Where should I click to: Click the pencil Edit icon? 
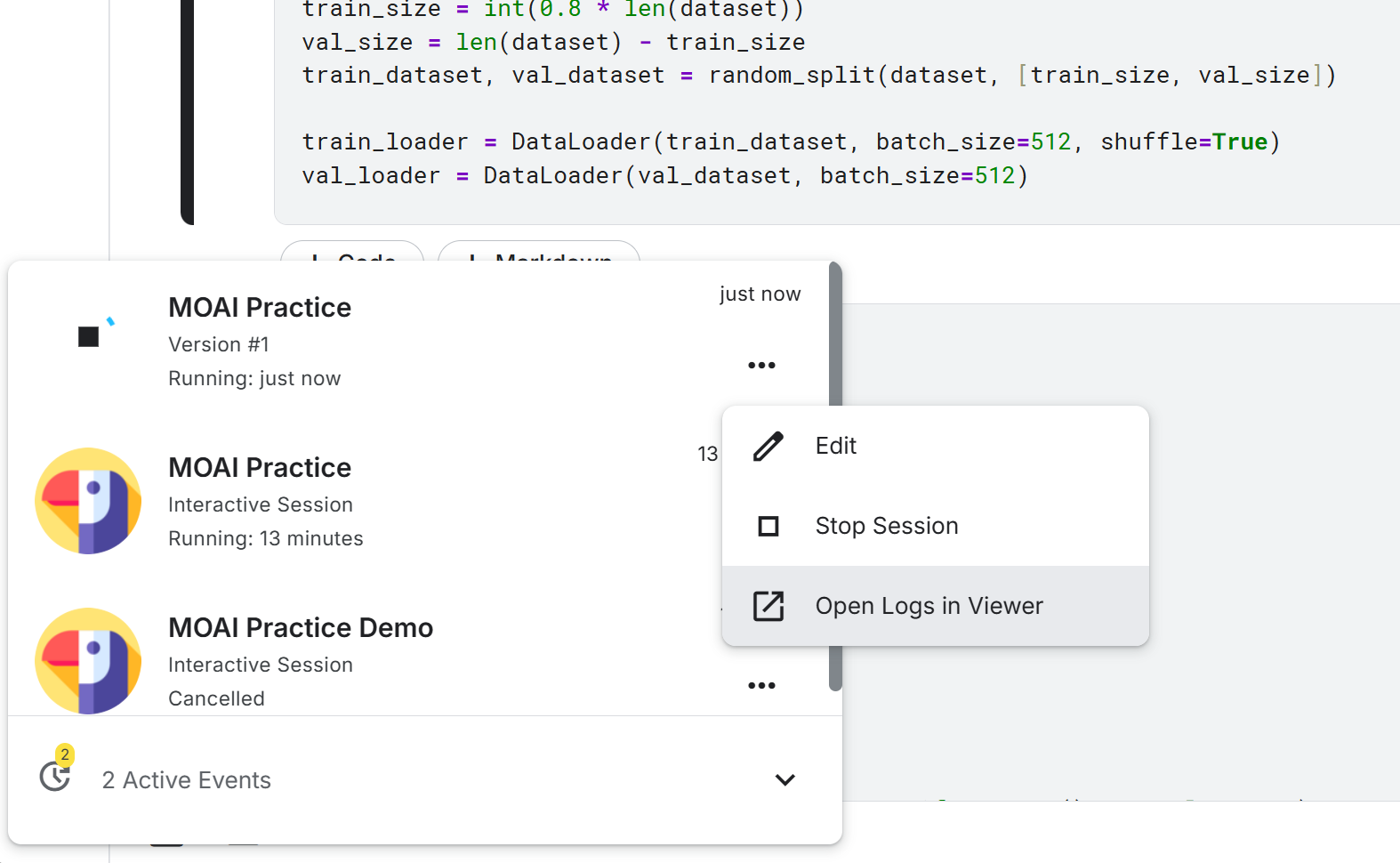coord(768,446)
